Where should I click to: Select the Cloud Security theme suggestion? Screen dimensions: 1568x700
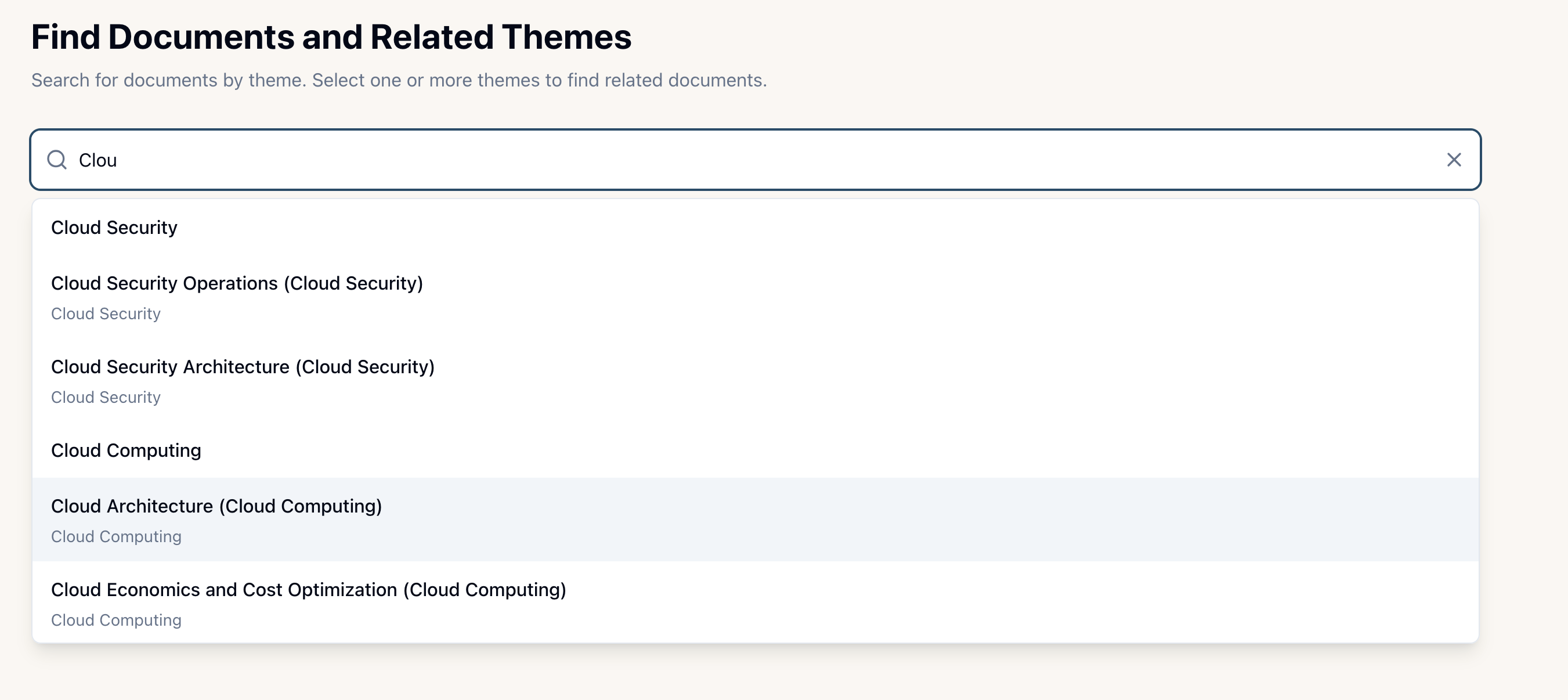(x=114, y=228)
